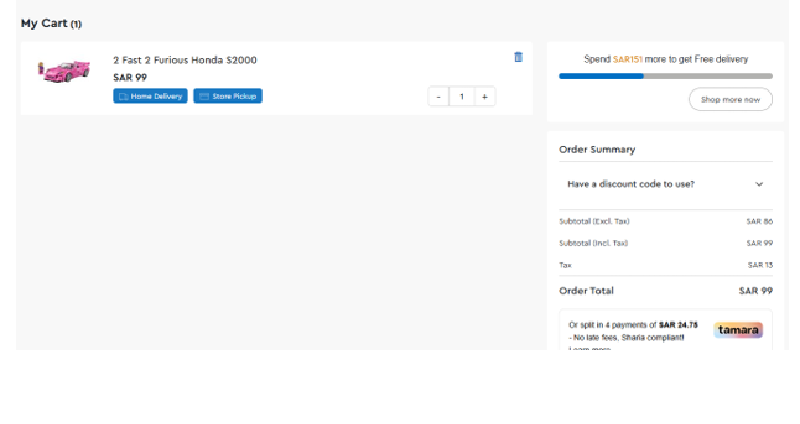The image size is (800, 424).
Task: Select the Store Pickup option label
Action: 234,97
